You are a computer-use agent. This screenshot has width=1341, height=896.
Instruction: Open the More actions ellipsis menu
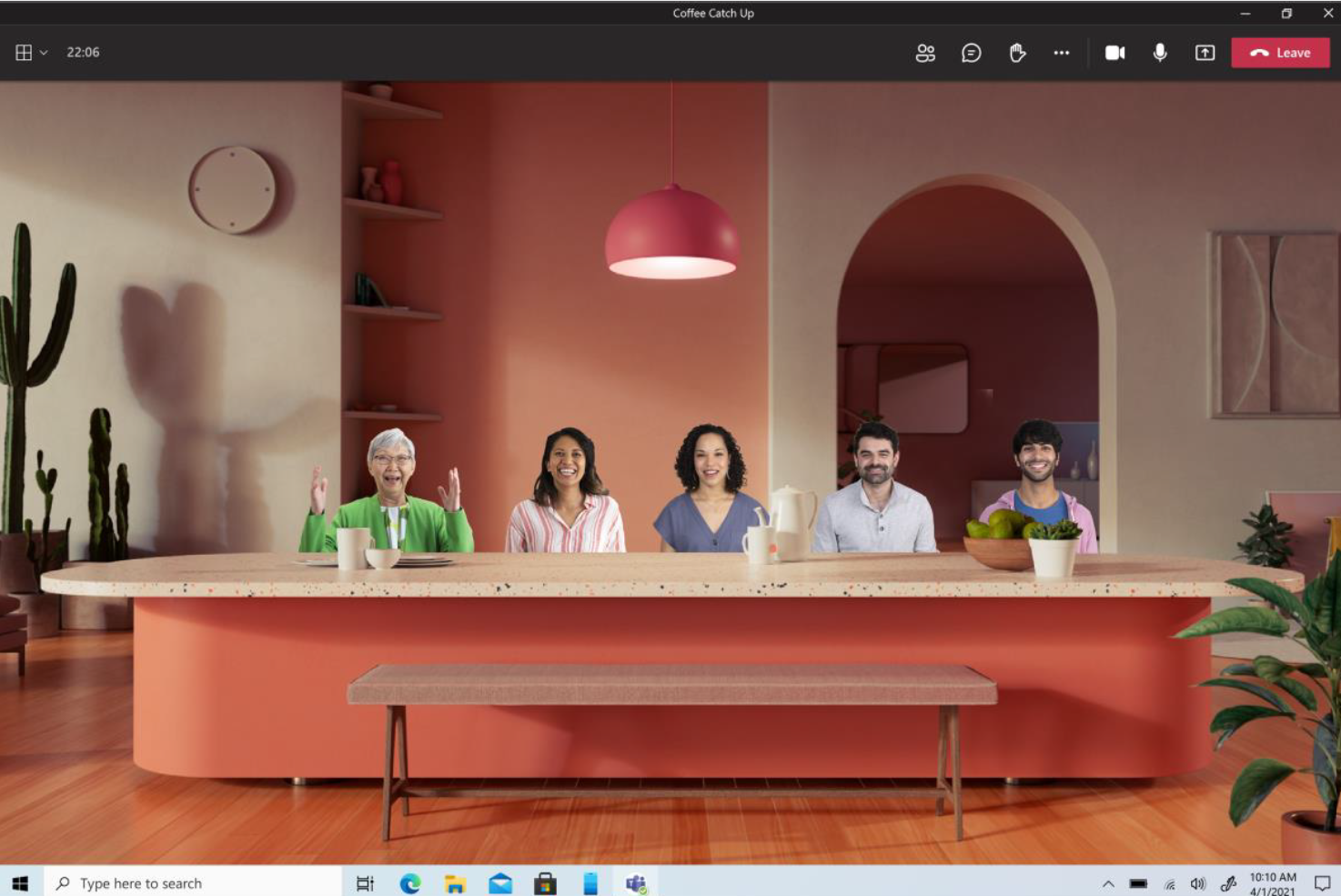tap(1061, 53)
